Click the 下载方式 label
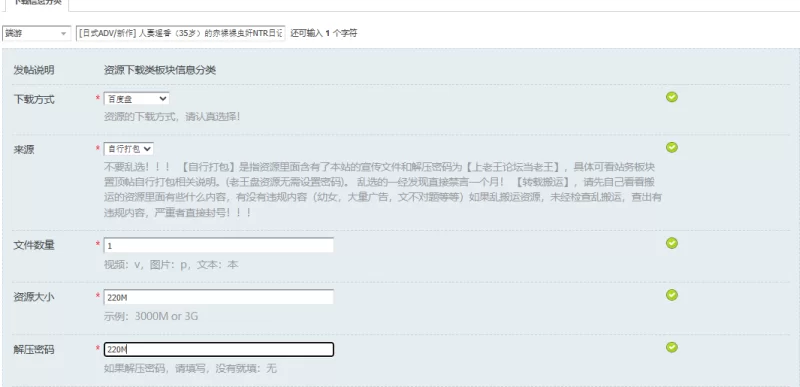Viewport: 800px width, 387px height. (34, 99)
